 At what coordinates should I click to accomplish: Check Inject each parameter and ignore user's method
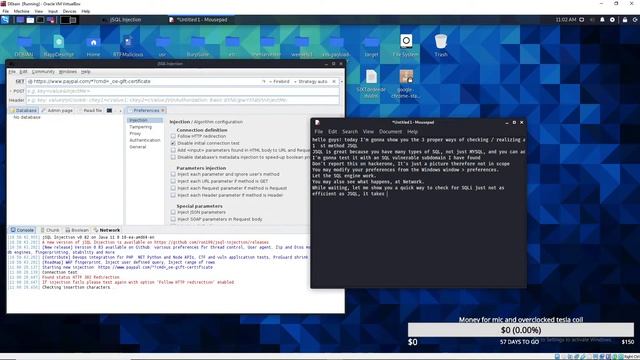[173, 174]
